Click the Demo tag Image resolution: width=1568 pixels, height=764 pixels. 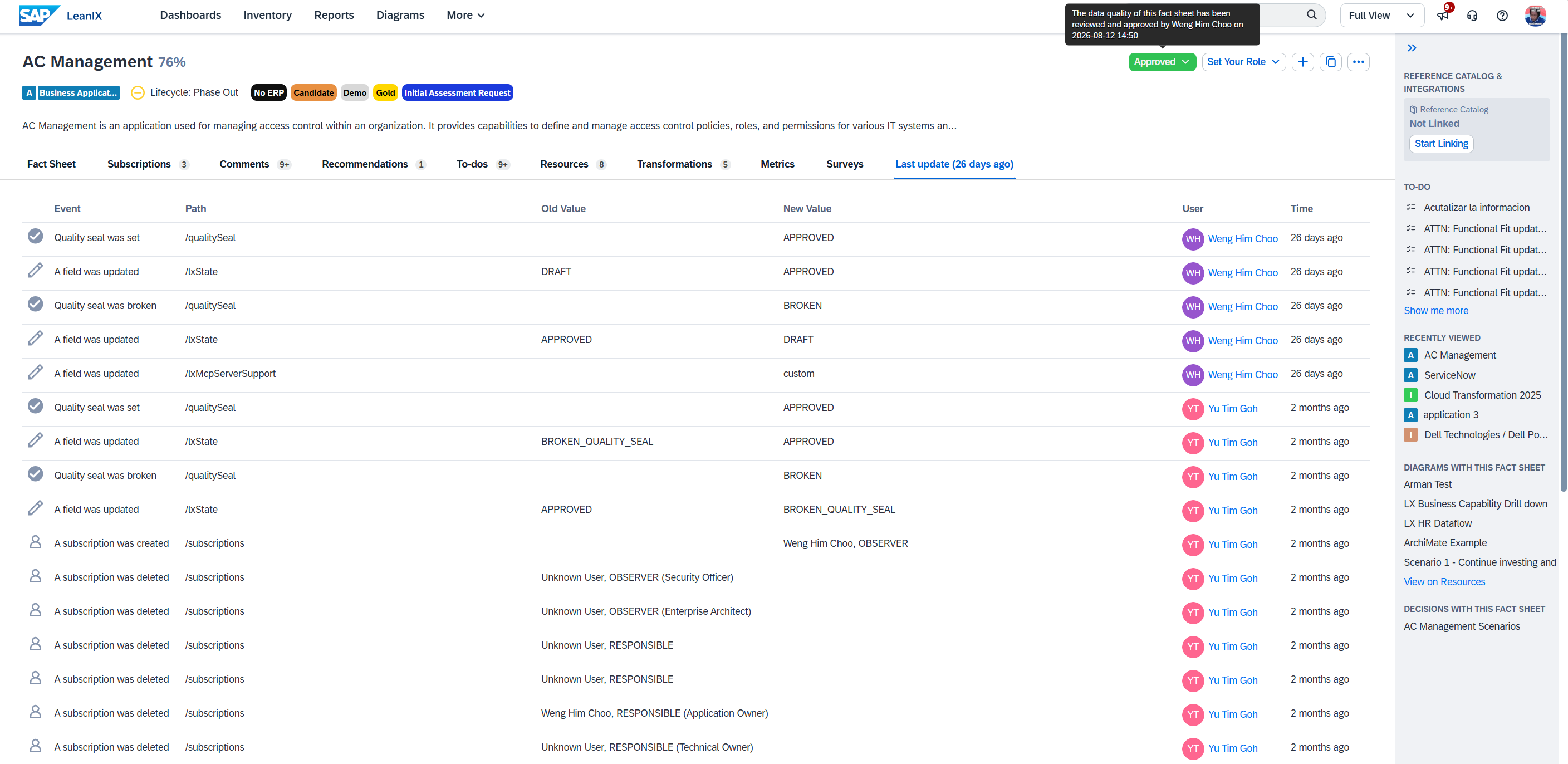click(354, 92)
